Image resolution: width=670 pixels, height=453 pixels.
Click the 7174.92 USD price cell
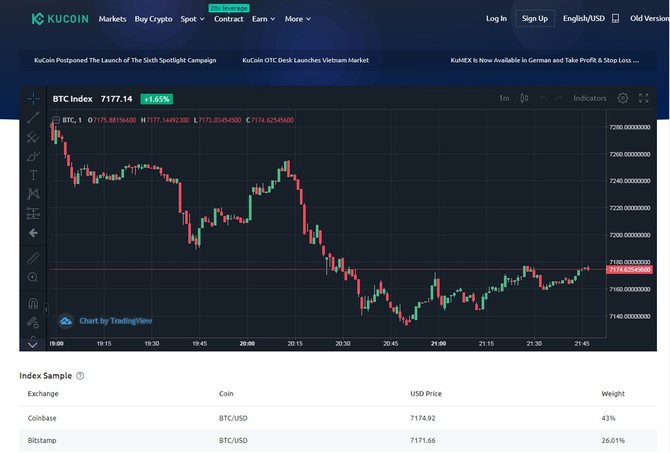click(423, 418)
